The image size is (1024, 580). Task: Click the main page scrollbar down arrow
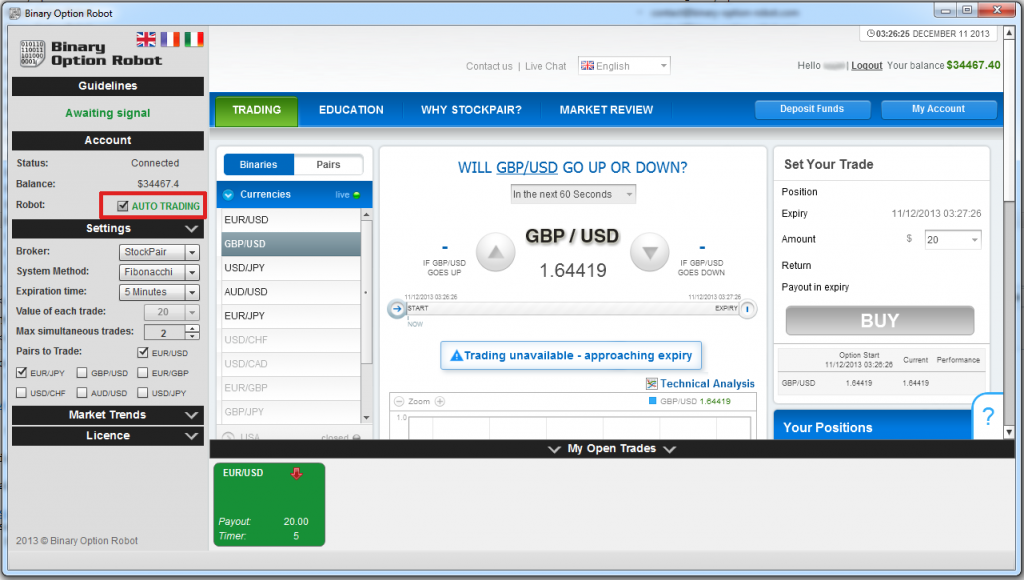click(x=1009, y=432)
